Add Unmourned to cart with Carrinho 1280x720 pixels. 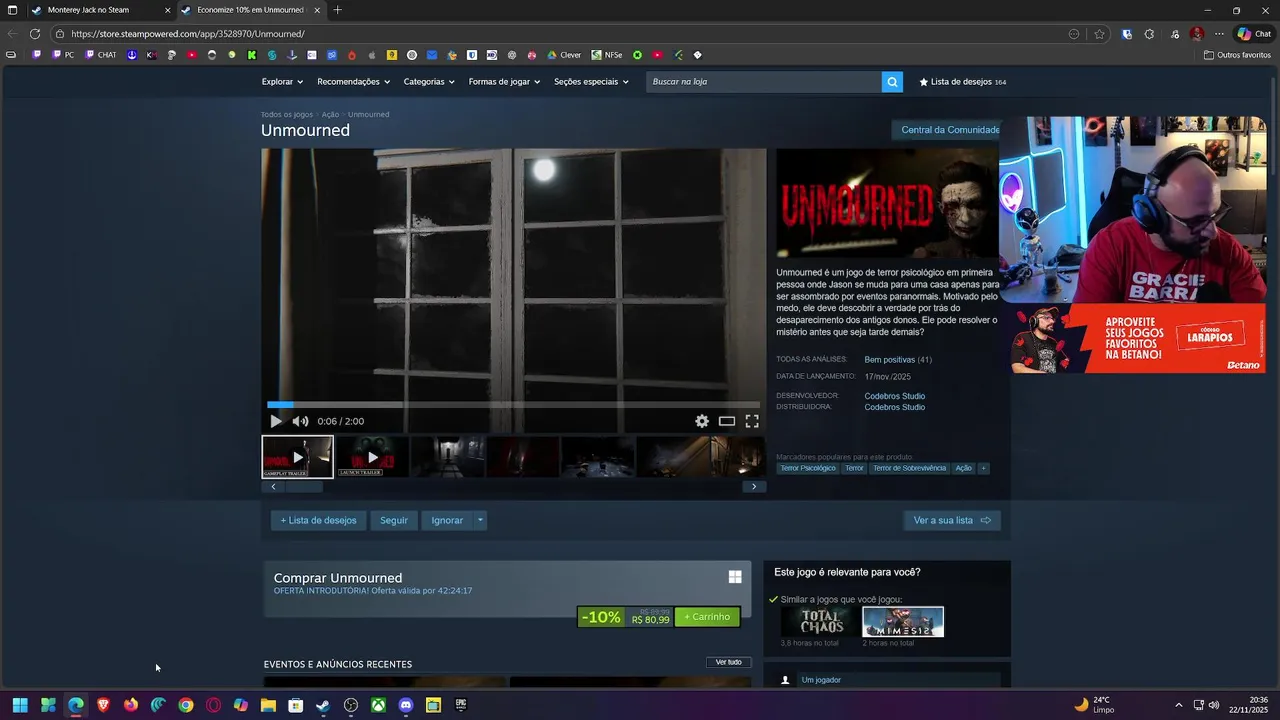point(707,617)
